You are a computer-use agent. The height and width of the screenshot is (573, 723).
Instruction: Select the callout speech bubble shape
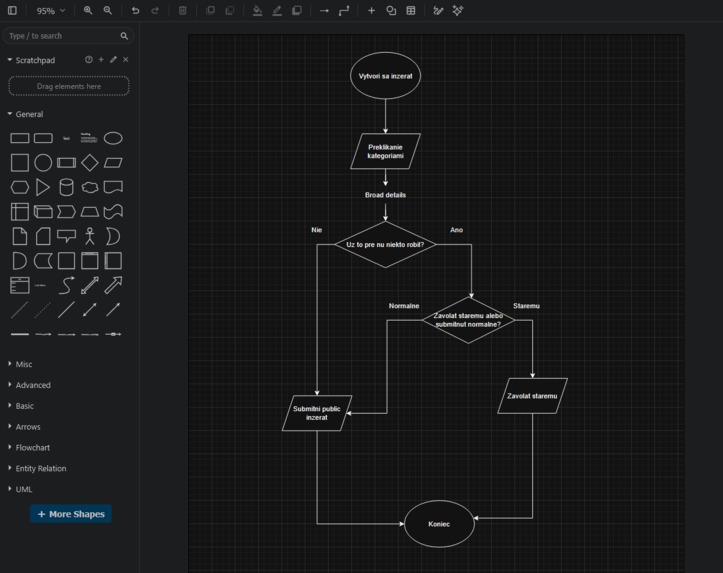point(66,236)
